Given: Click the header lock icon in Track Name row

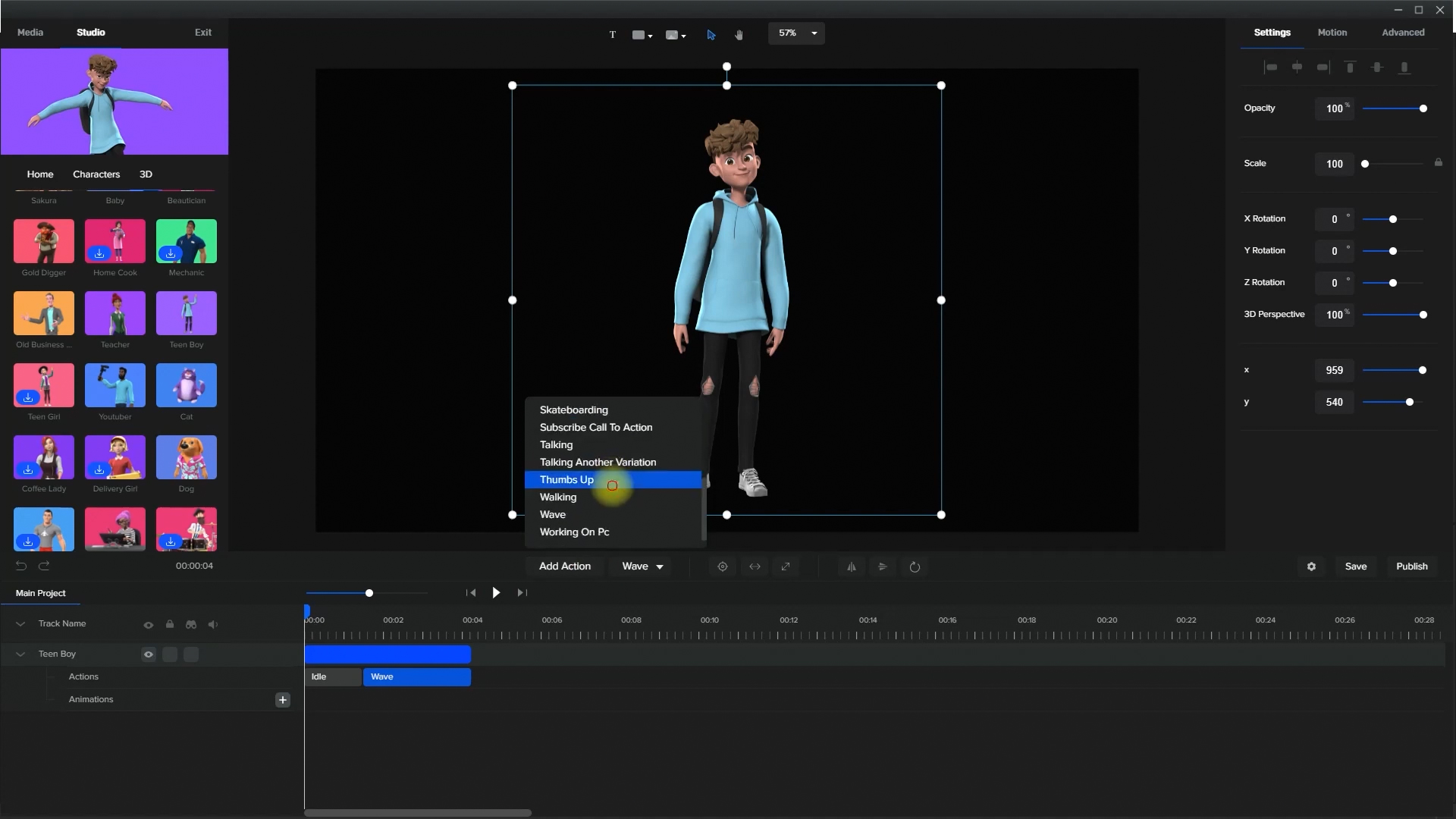Looking at the screenshot, I should [x=170, y=624].
